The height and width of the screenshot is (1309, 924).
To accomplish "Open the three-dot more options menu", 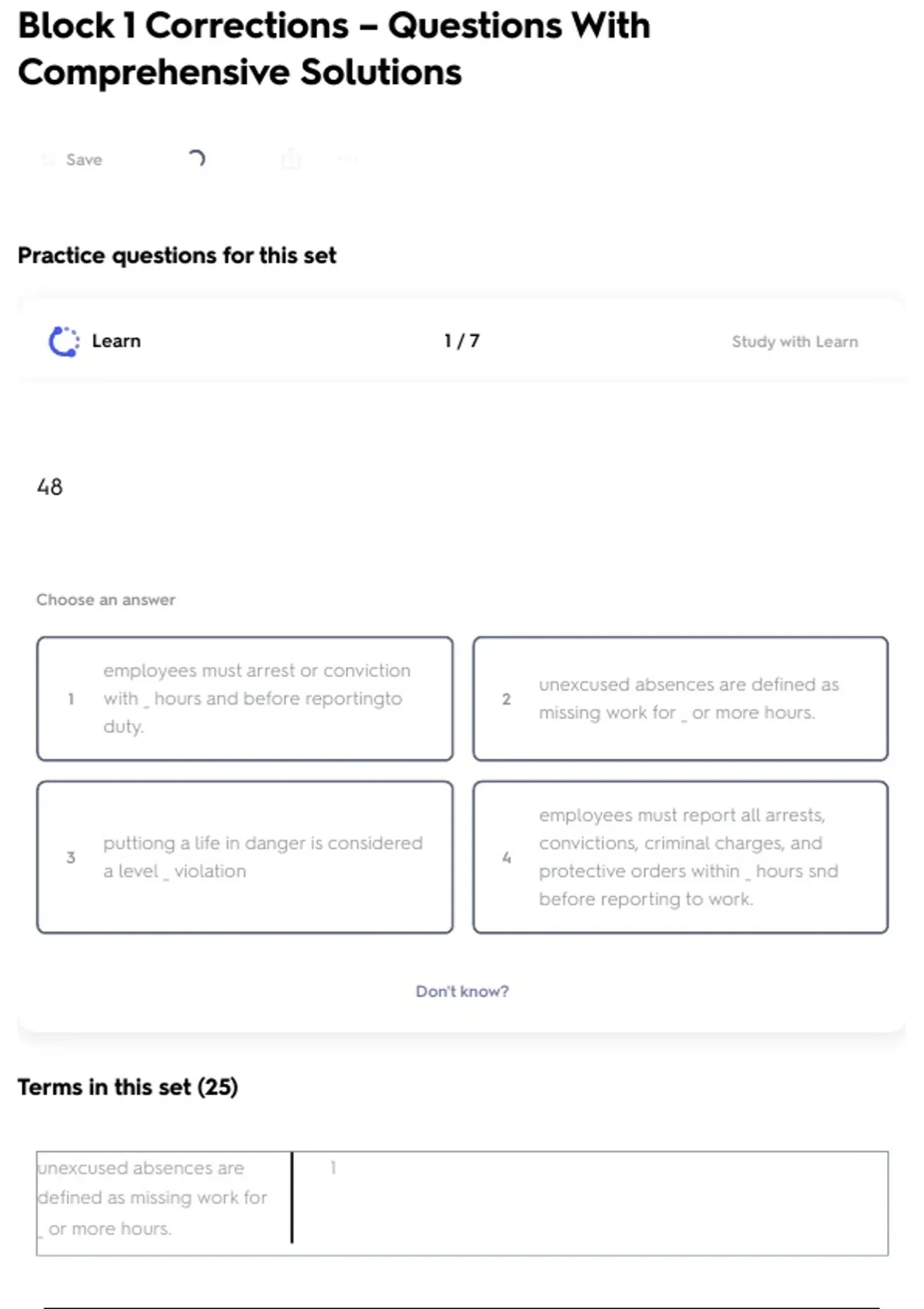I will [x=347, y=159].
